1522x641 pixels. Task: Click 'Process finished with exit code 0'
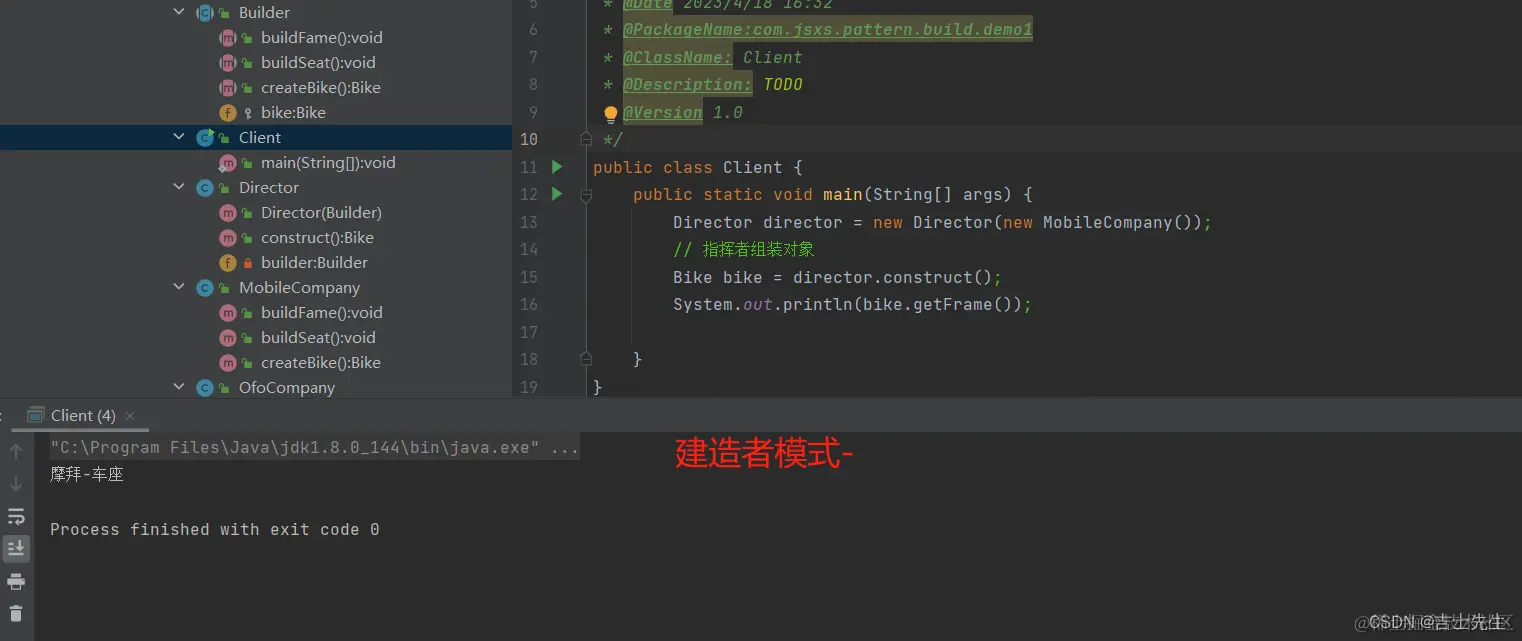click(215, 529)
